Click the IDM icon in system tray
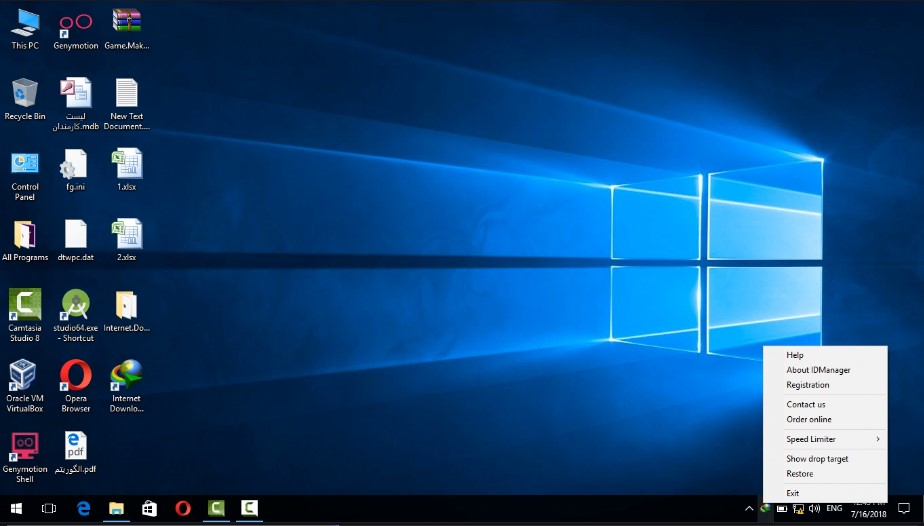Viewport: 924px width, 526px height. click(x=765, y=509)
